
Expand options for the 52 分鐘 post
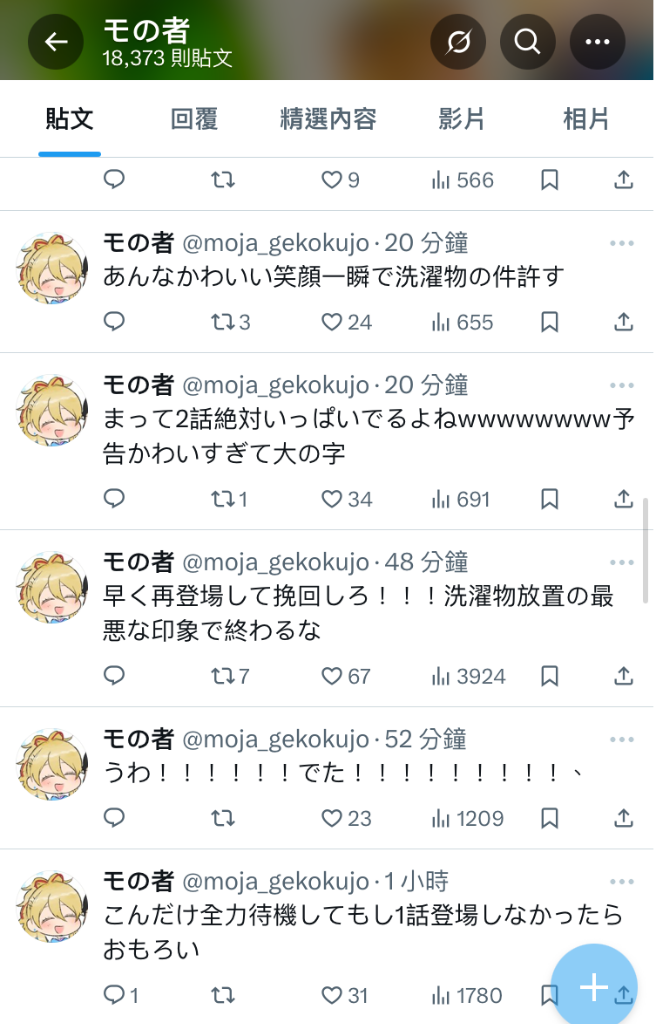(x=621, y=739)
